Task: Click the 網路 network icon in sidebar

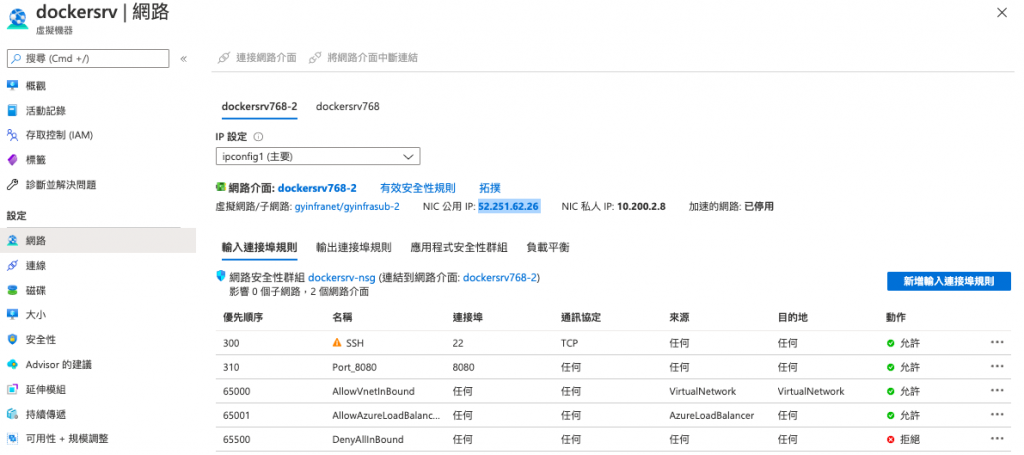Action: click(12, 241)
